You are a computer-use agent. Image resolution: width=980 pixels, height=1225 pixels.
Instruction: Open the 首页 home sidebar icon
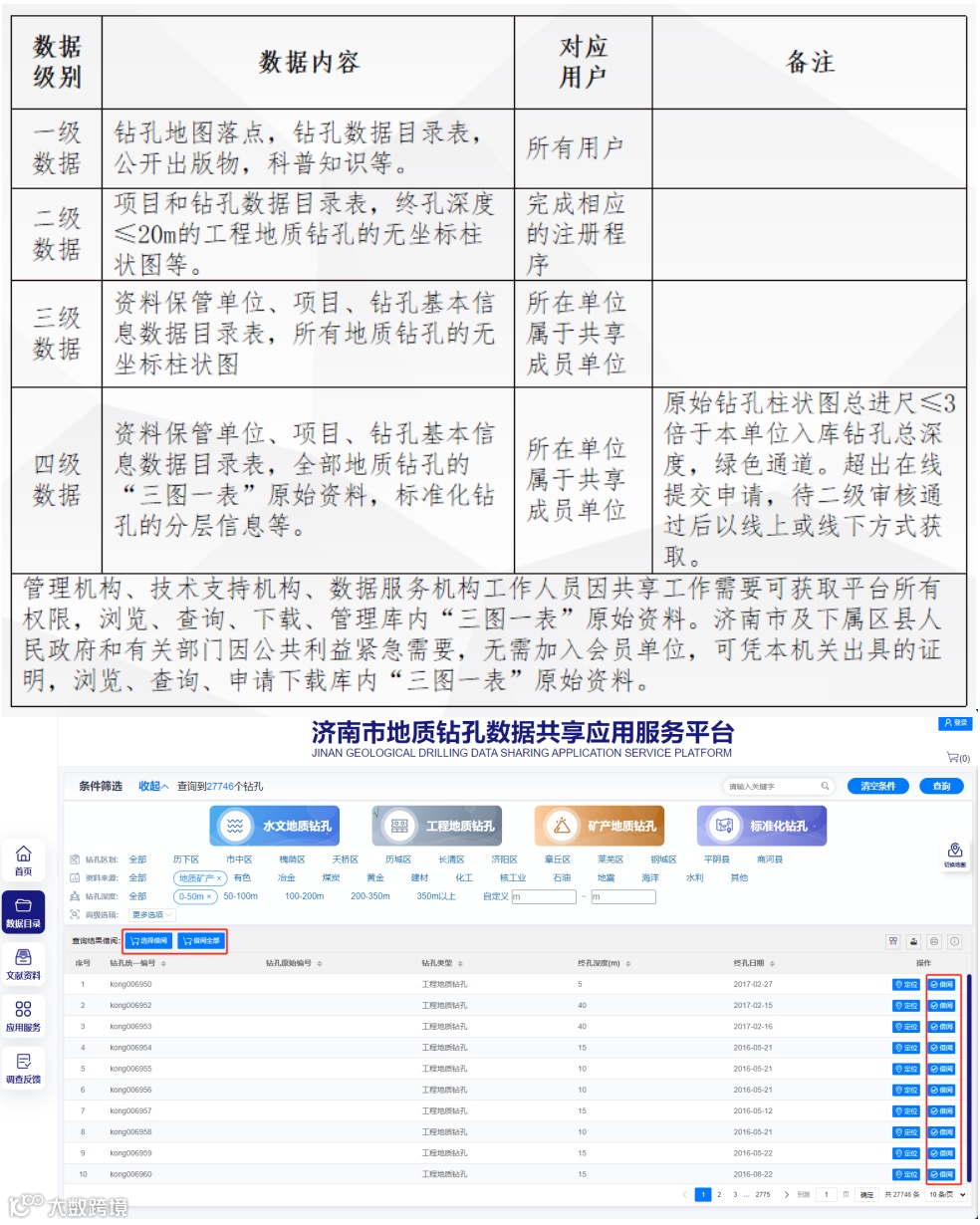pos(23,860)
